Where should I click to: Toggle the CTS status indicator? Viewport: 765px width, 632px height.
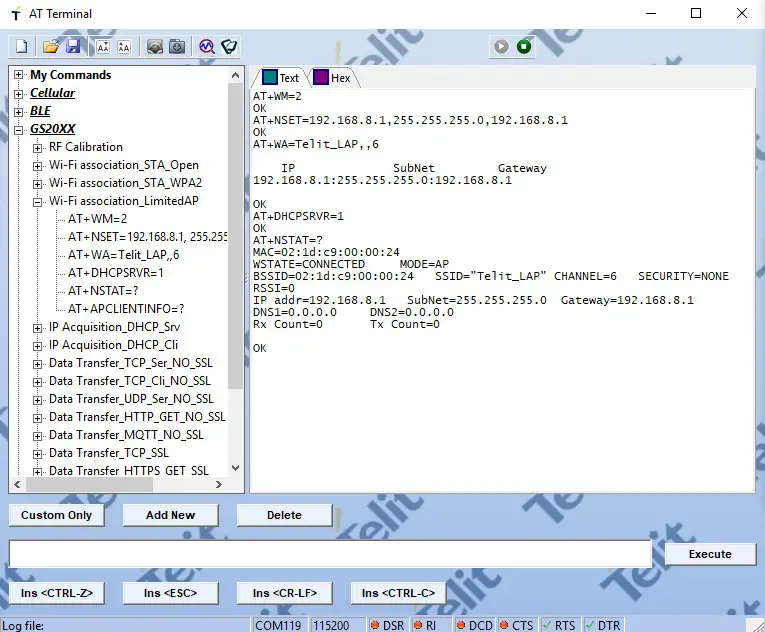pyautogui.click(x=517, y=625)
